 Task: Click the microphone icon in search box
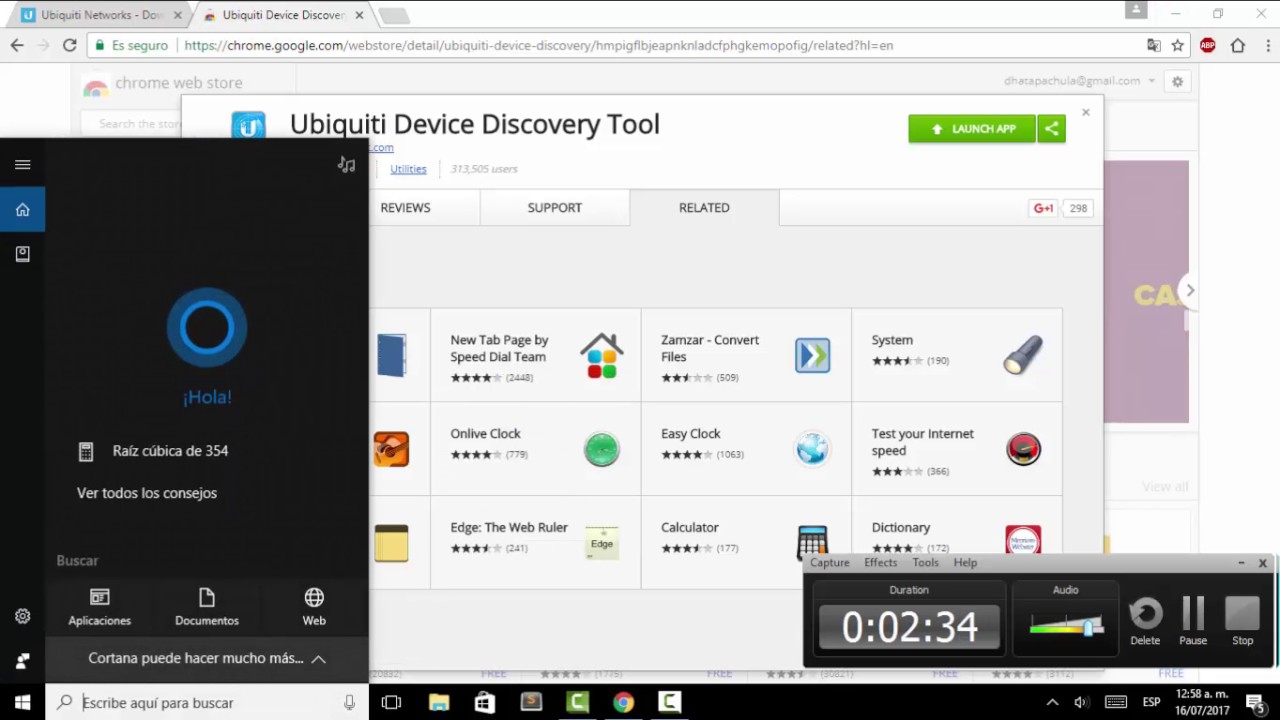point(349,703)
